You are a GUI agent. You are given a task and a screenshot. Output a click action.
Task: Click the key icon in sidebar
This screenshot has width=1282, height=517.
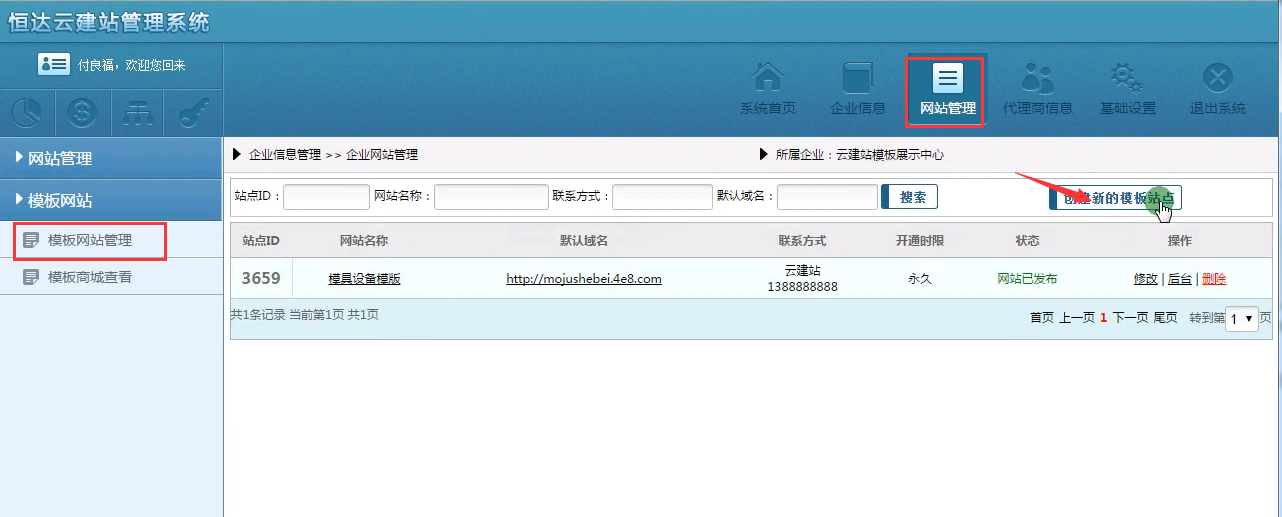(193, 113)
